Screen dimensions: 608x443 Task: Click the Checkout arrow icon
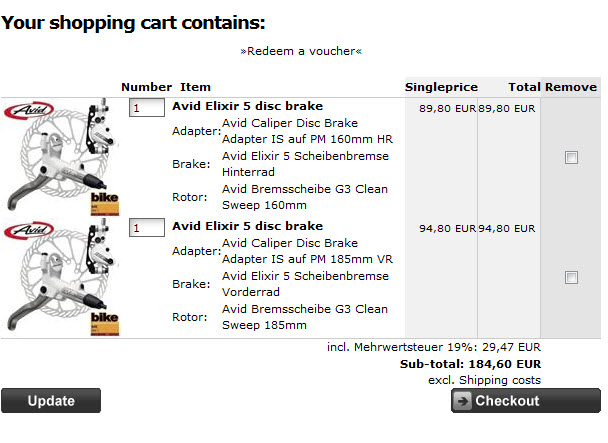pyautogui.click(x=463, y=401)
